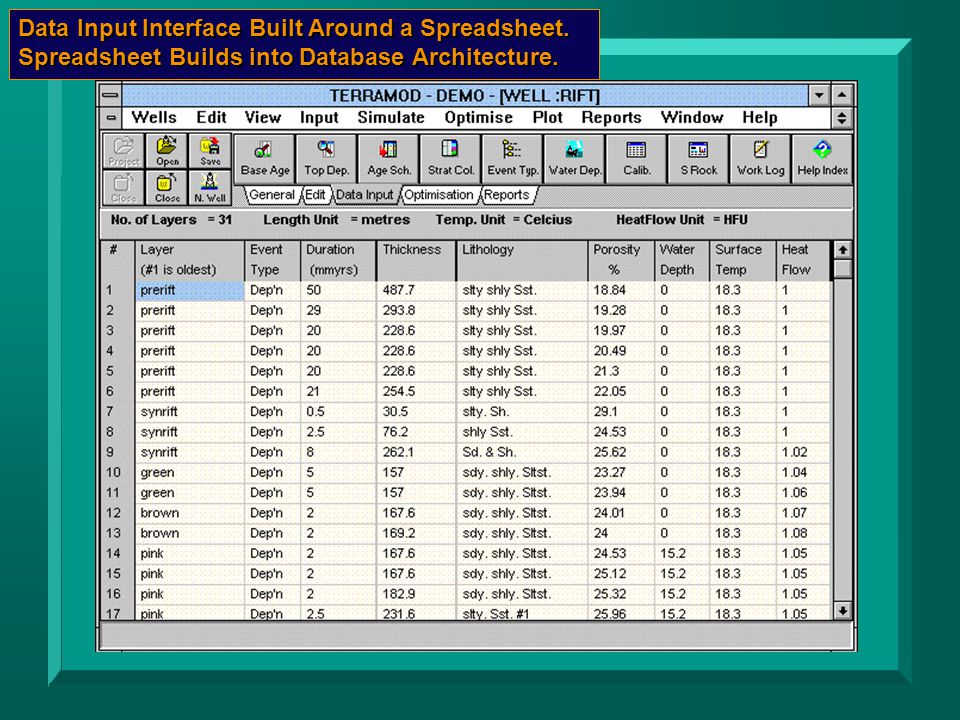Open the Edit menu
The image size is (960, 720).
[211, 118]
